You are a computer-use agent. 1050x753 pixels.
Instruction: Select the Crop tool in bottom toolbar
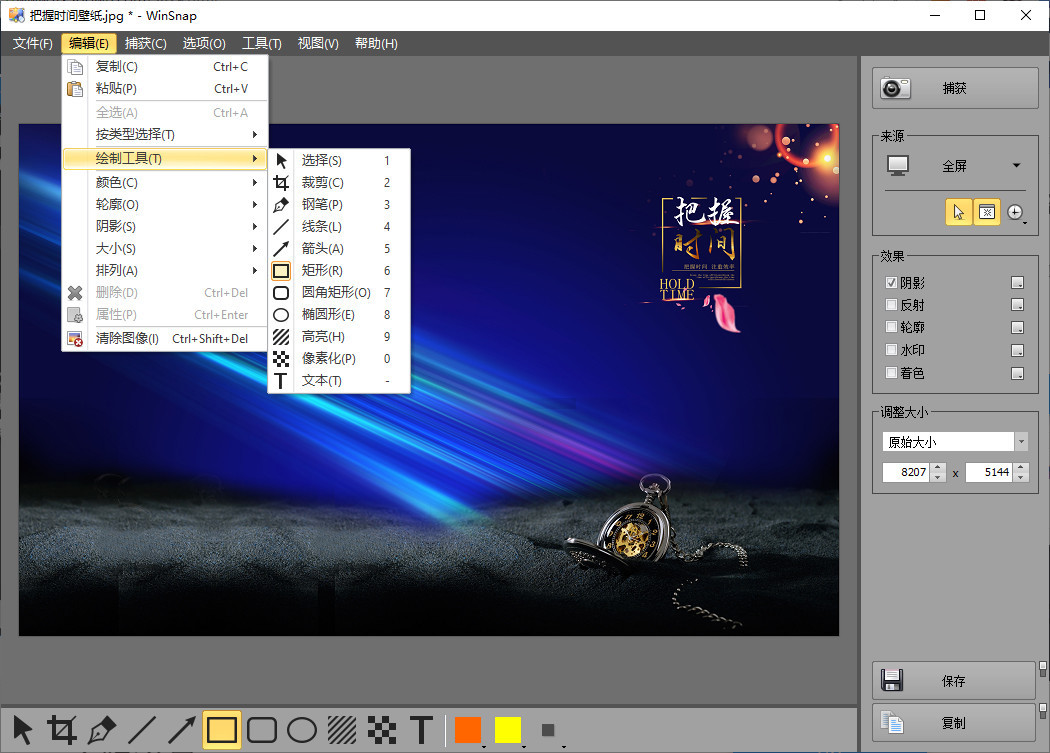(x=62, y=730)
